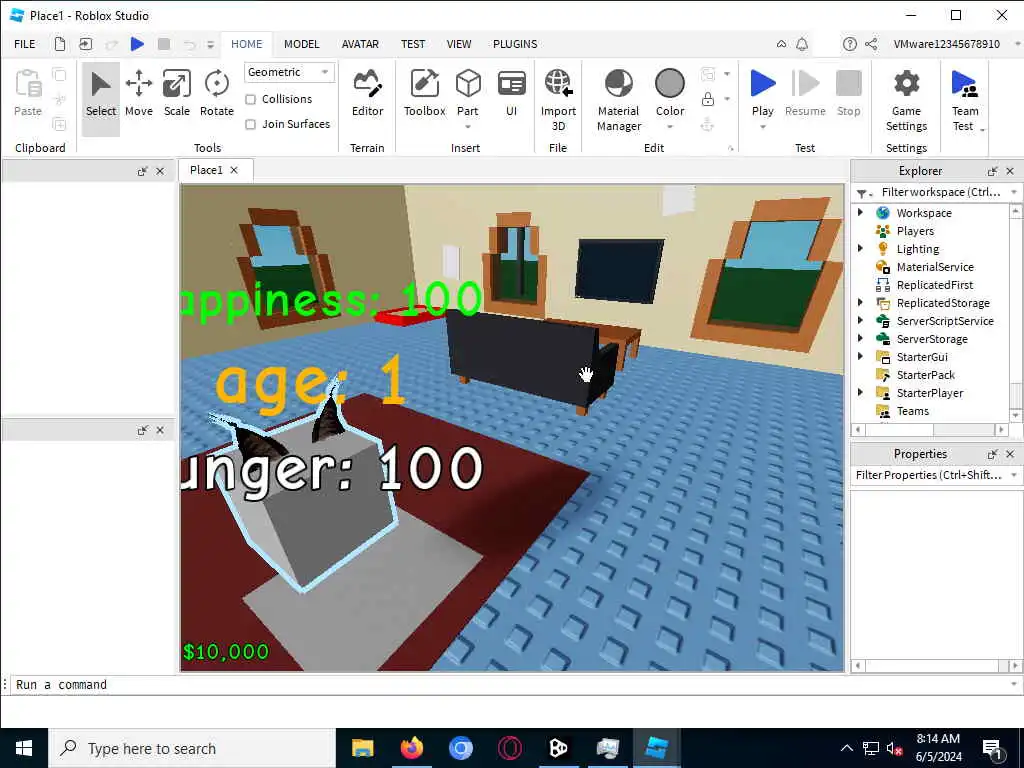Open Game Settings

(906, 100)
